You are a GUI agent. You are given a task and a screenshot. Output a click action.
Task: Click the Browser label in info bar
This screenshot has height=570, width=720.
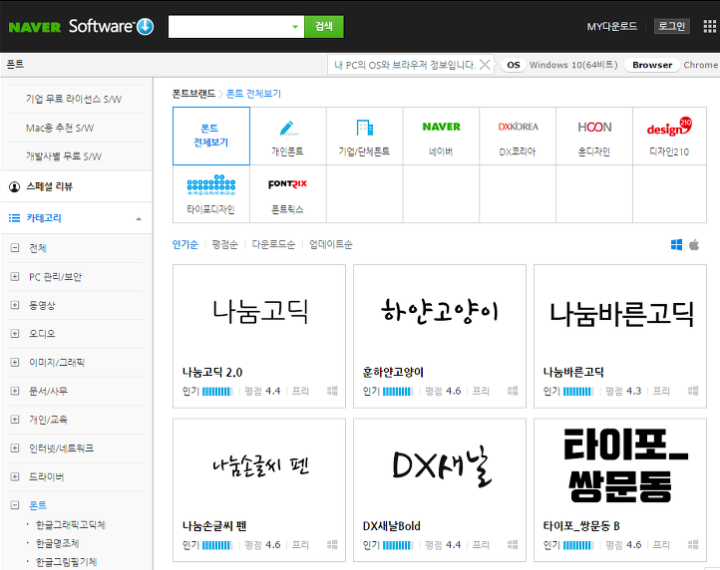pos(652,65)
